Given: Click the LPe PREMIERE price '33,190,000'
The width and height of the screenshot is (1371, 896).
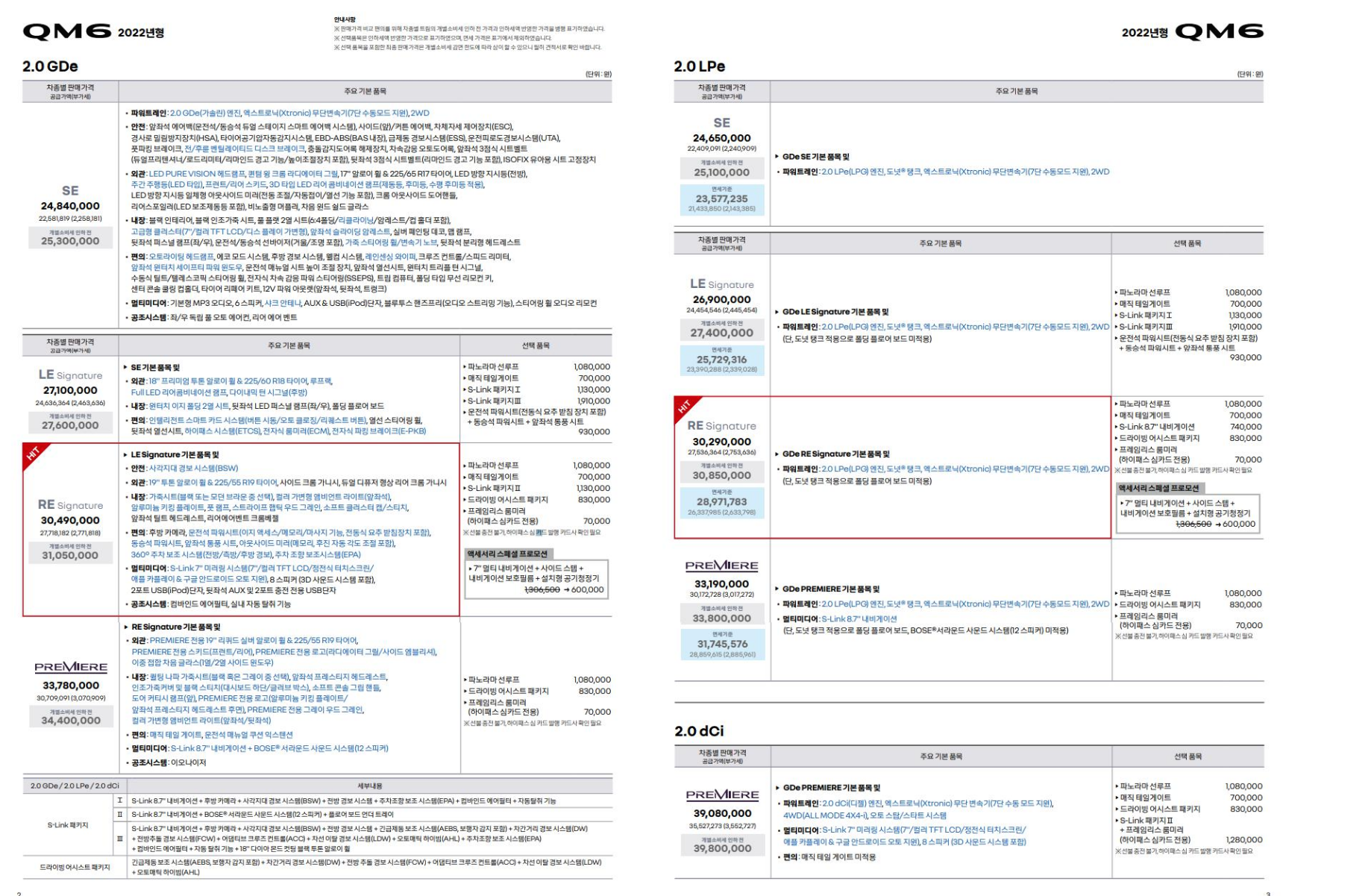Looking at the screenshot, I should [x=721, y=584].
